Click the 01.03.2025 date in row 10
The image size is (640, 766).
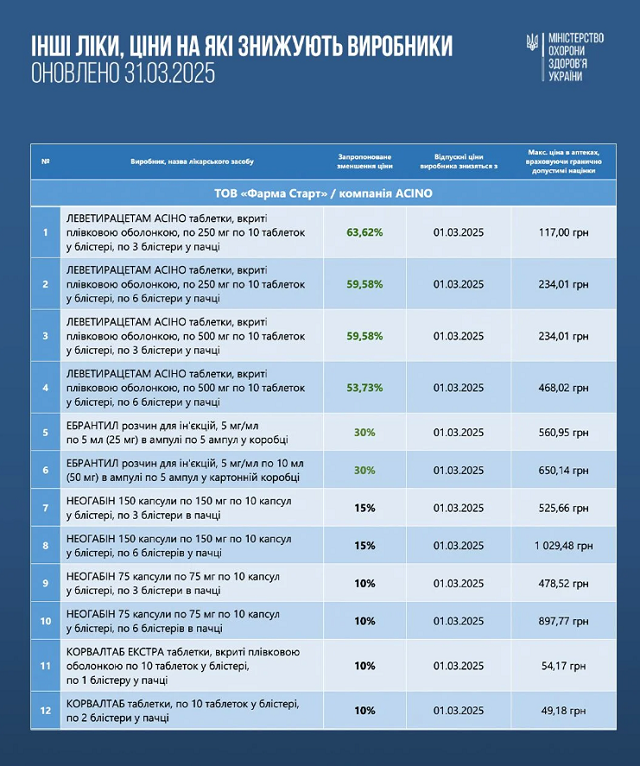tap(459, 621)
